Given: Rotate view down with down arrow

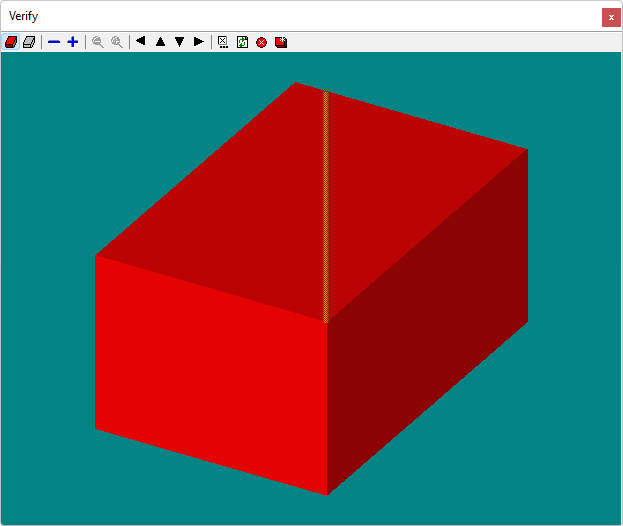Looking at the screenshot, I should click(180, 41).
